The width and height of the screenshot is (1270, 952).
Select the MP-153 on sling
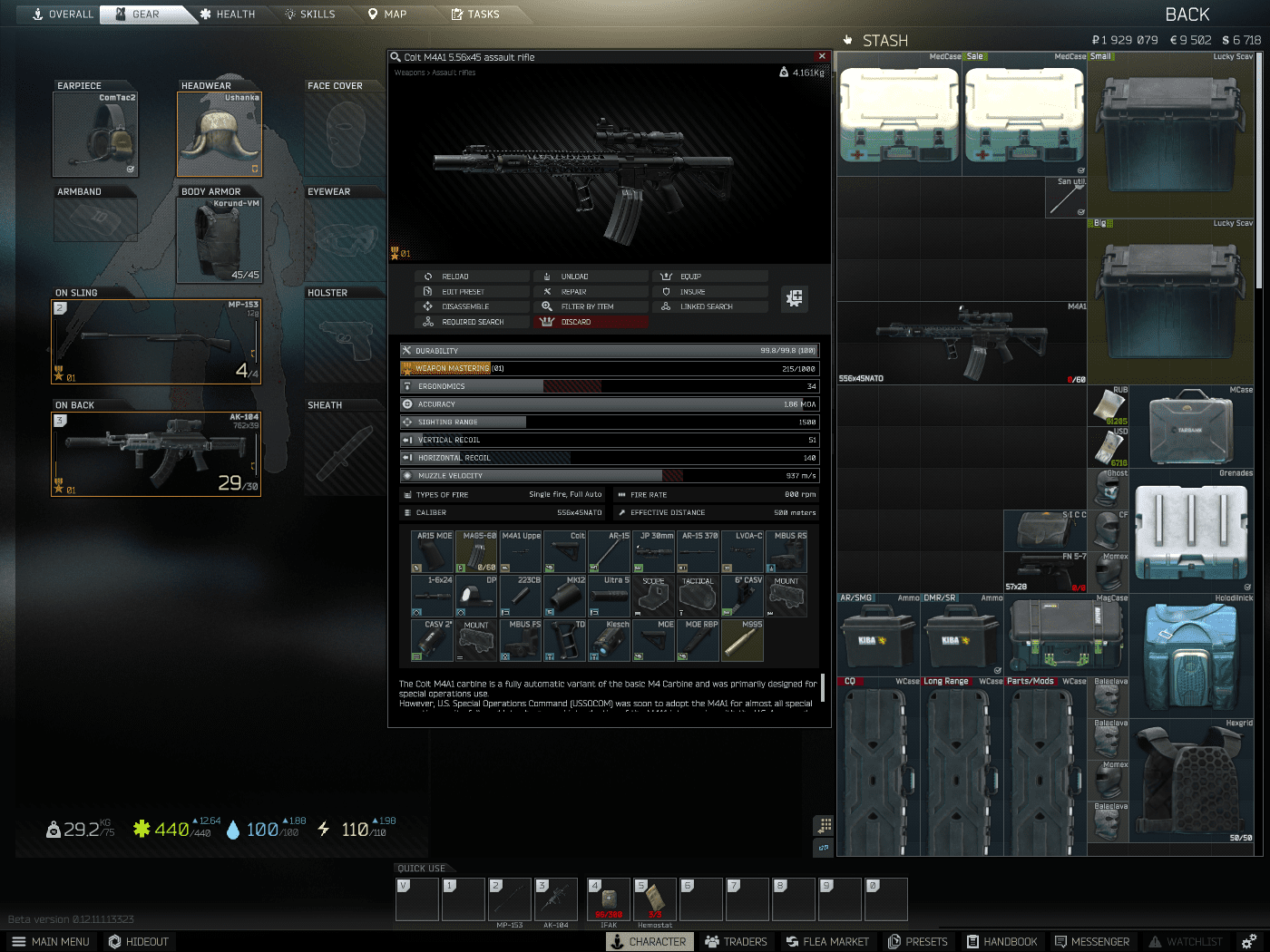tap(156, 342)
